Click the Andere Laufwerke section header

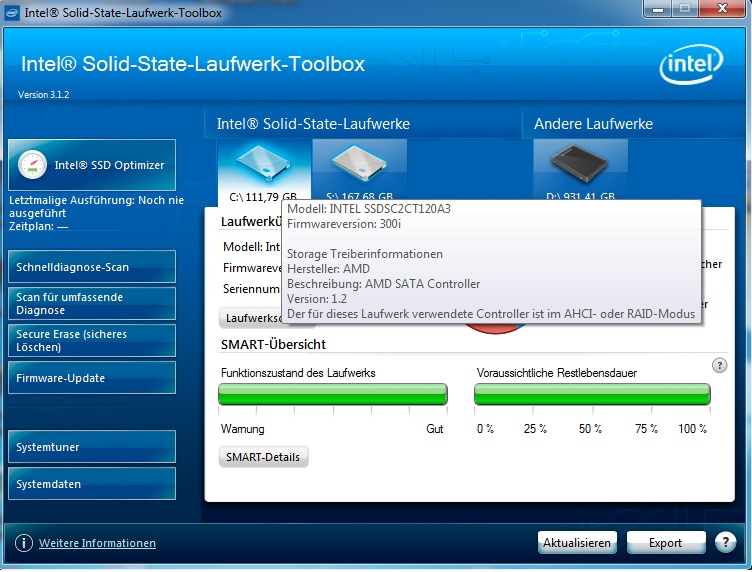(x=593, y=124)
